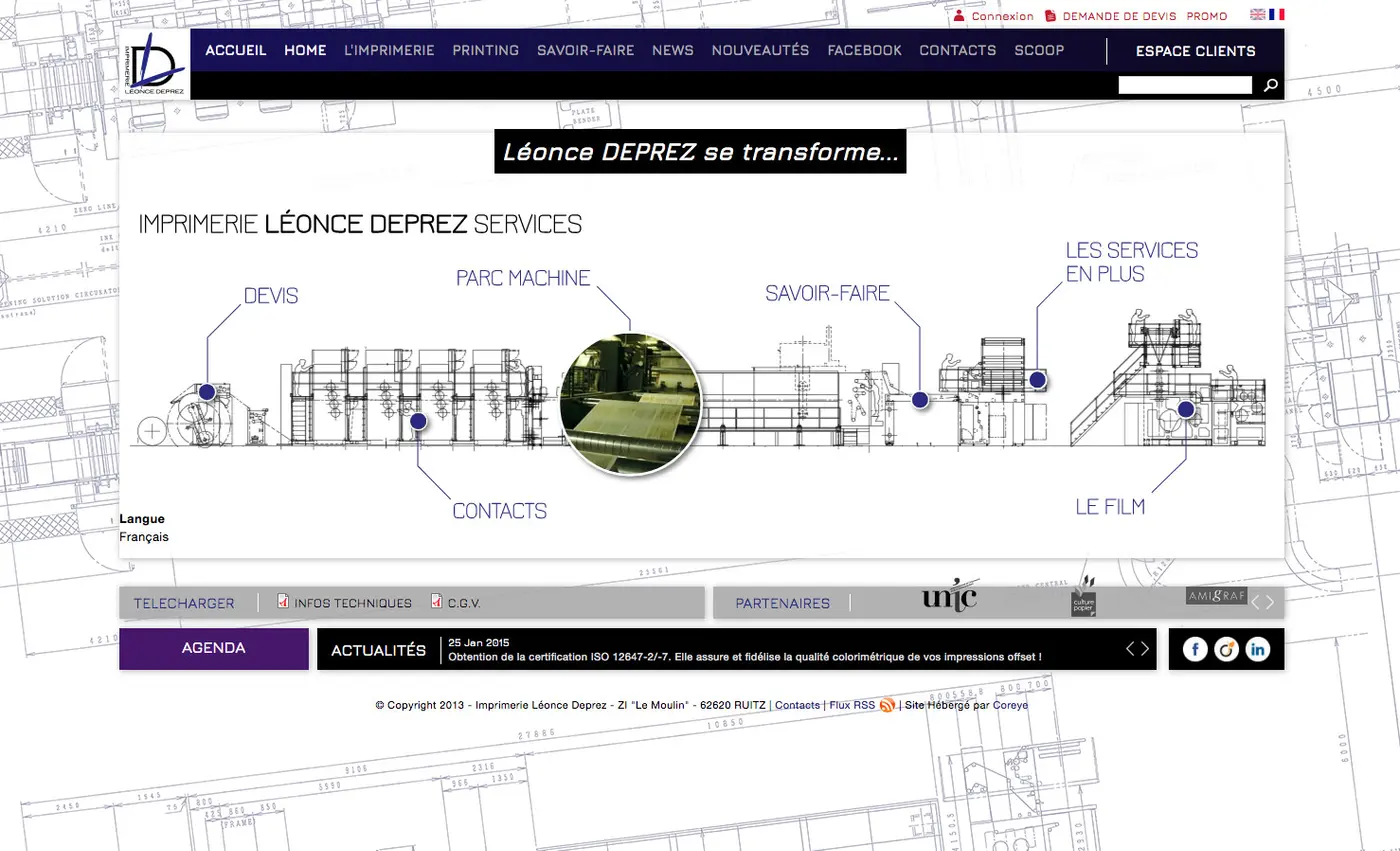Click the DEMANDE DE DEVIS link
Screen dimensions: 1400x851
pyautogui.click(x=1120, y=16)
